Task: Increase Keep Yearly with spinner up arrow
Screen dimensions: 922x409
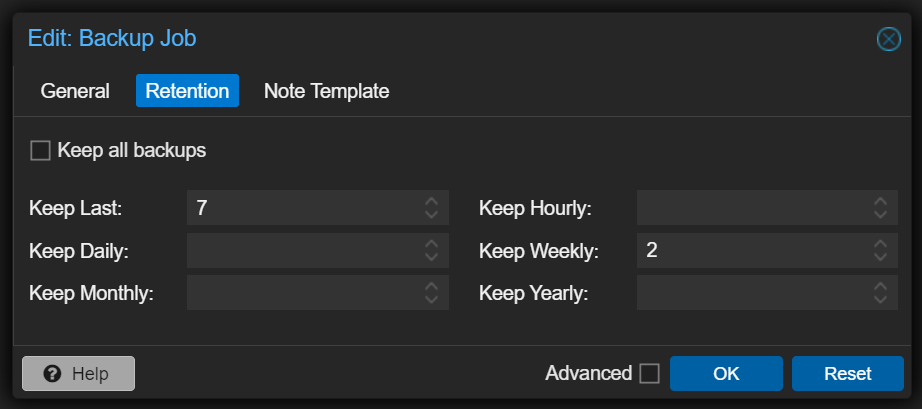Action: (x=879, y=287)
